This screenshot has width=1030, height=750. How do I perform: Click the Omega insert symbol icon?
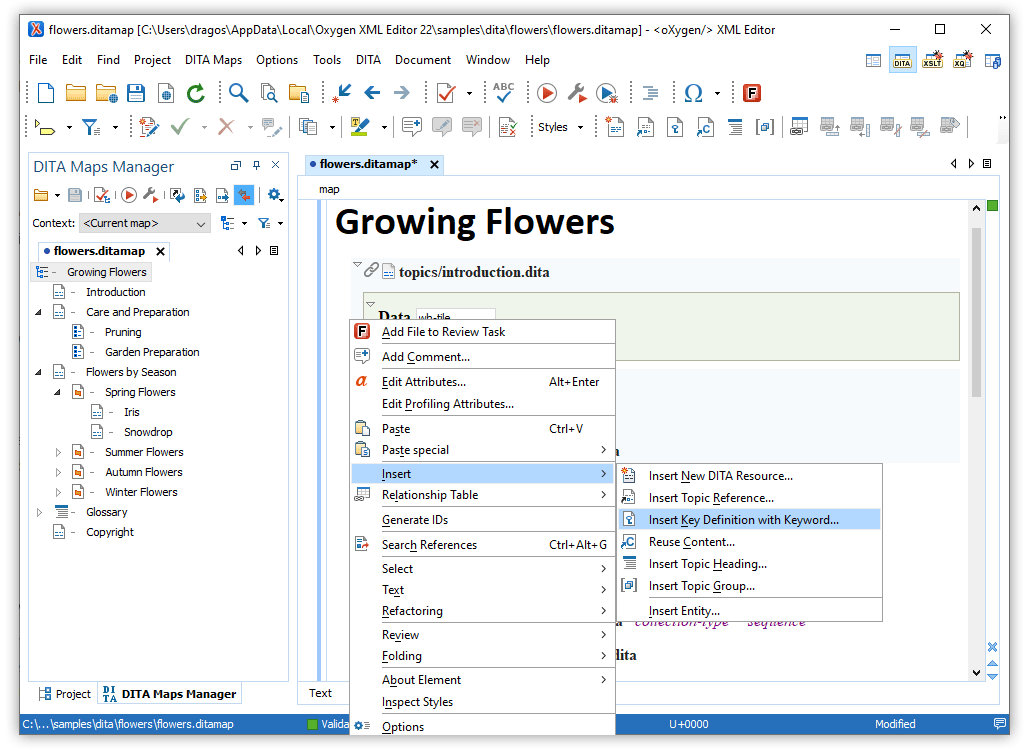point(694,93)
